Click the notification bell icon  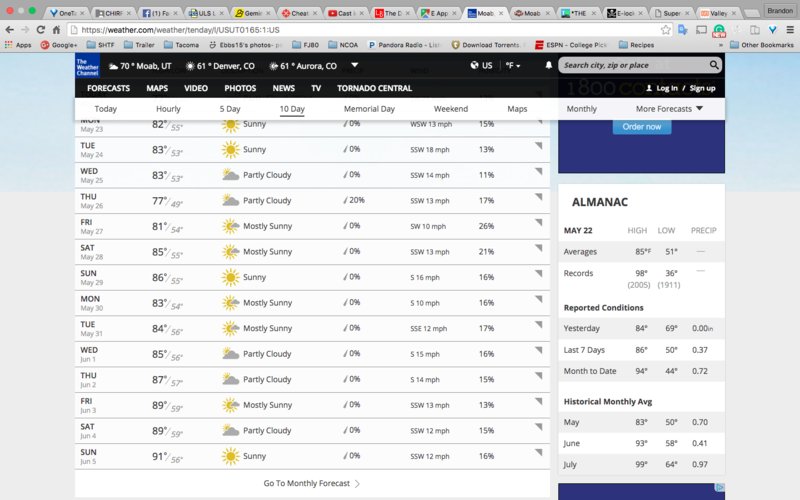[548, 65]
